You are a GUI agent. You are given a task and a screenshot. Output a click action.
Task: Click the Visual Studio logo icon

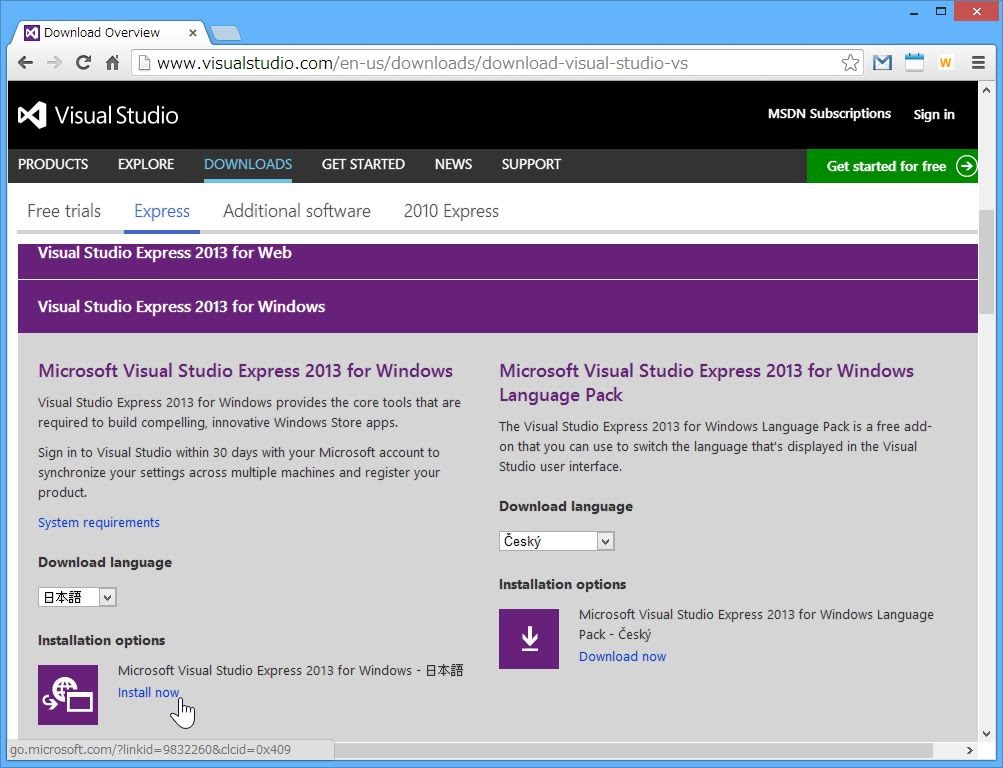click(x=32, y=115)
